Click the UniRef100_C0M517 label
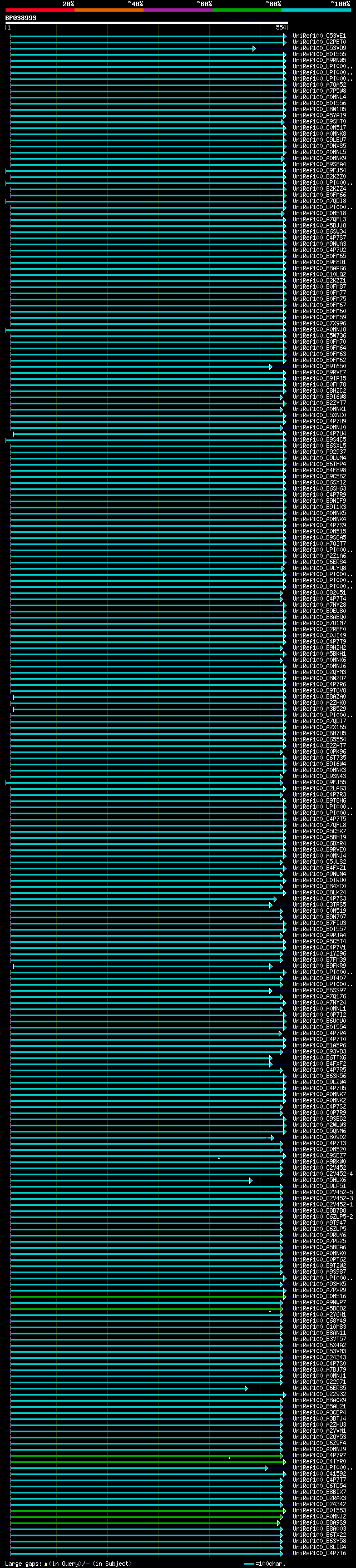 (319, 128)
